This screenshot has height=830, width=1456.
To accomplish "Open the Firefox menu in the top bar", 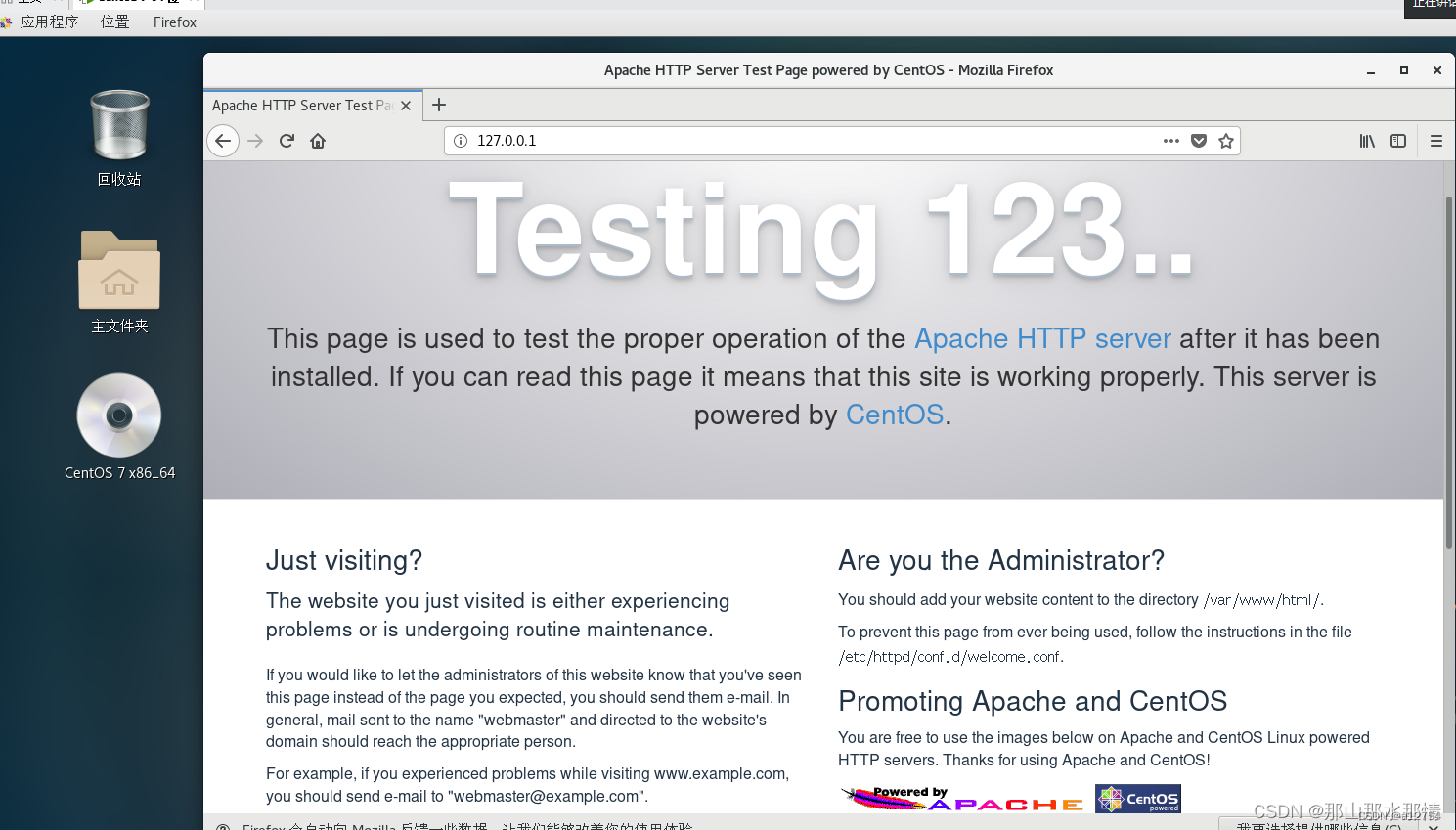I will coord(174,22).
